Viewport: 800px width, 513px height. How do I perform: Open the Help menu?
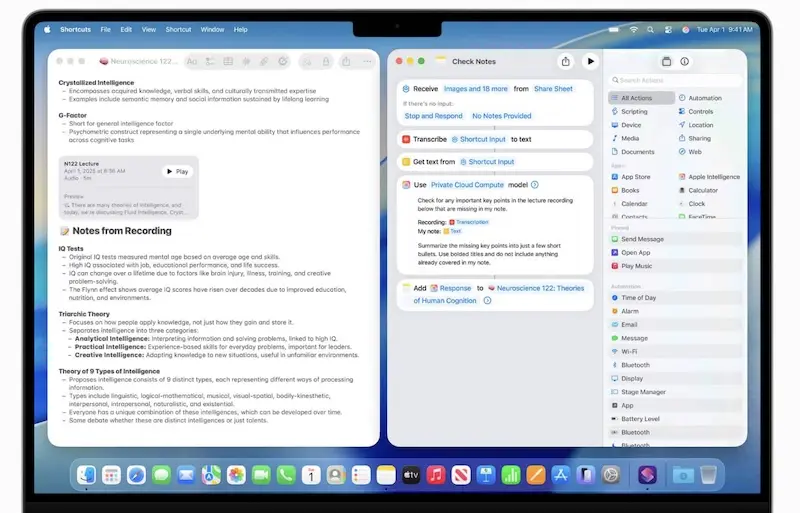240,30
